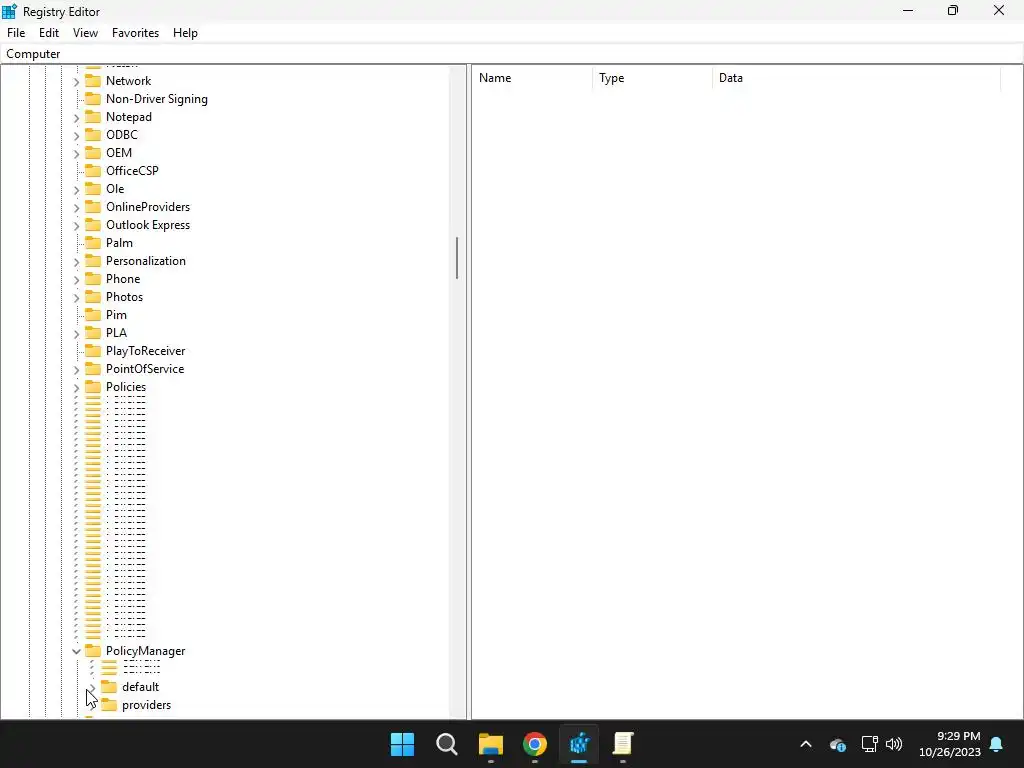This screenshot has height=768, width=1024.
Task: Click the Registry Editor taskbar icon
Action: tap(579, 744)
